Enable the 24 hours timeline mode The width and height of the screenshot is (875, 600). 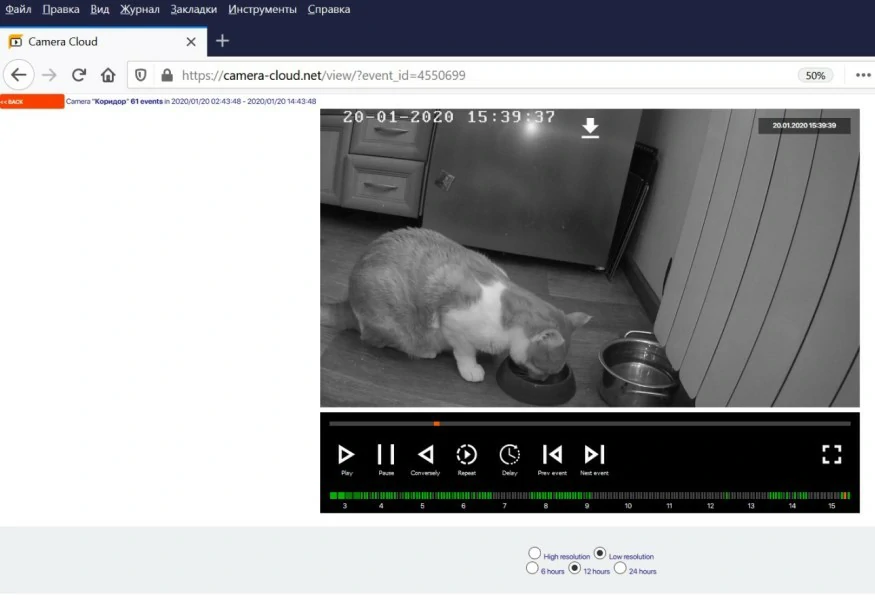pos(620,568)
